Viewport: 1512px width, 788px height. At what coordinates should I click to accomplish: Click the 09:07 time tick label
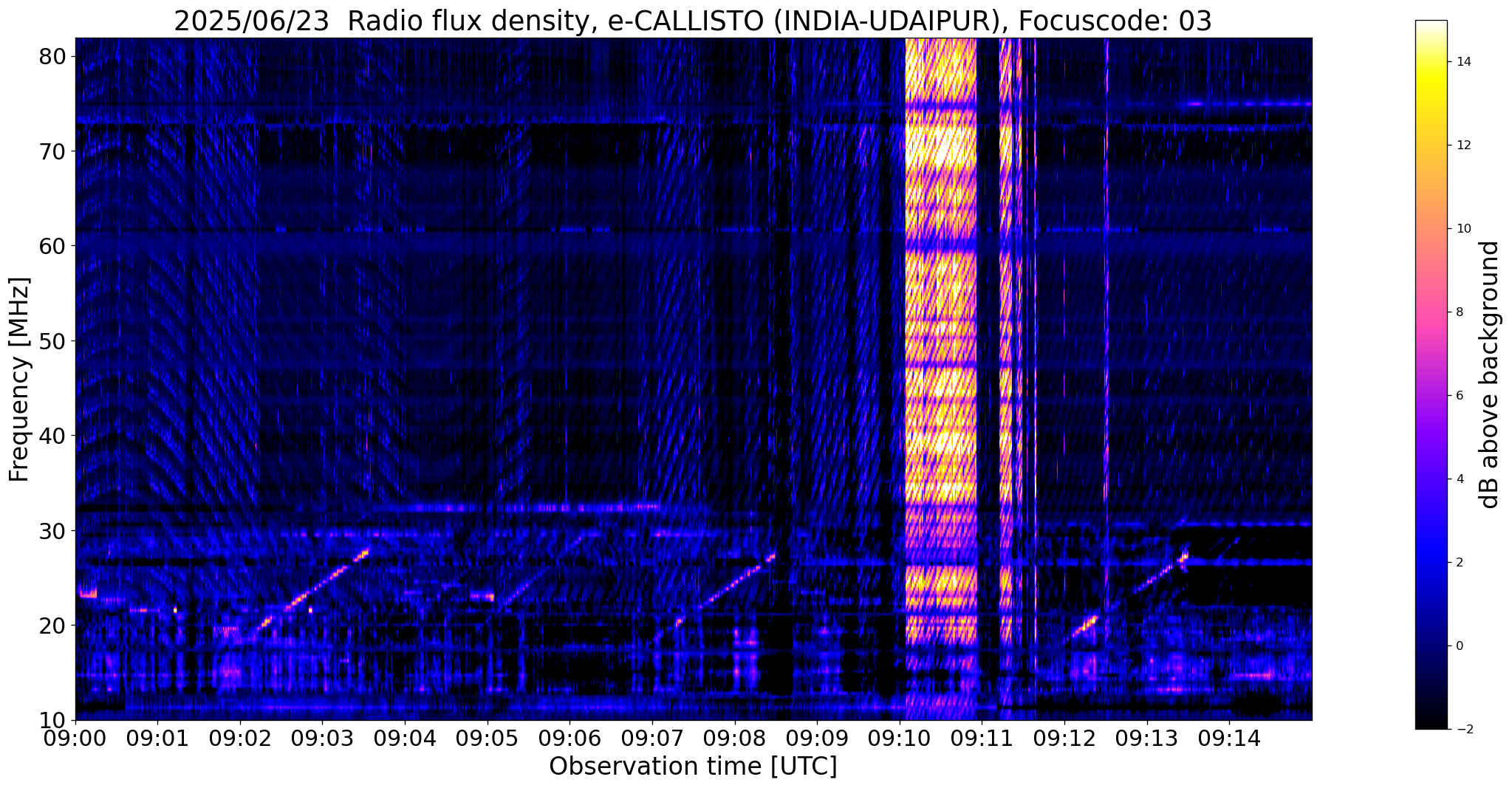point(652,738)
